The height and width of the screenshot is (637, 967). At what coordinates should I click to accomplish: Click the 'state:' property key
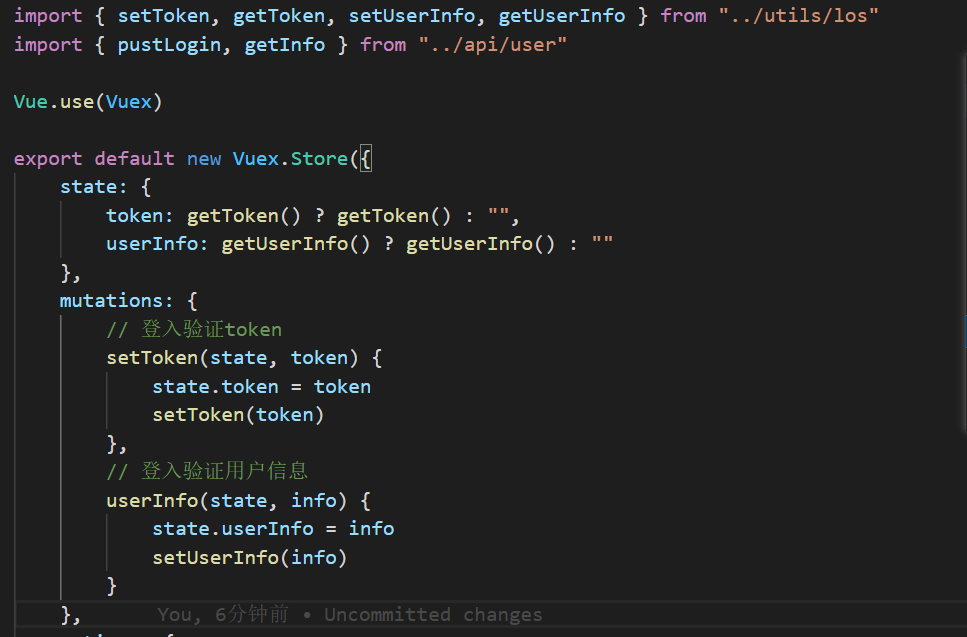94,187
